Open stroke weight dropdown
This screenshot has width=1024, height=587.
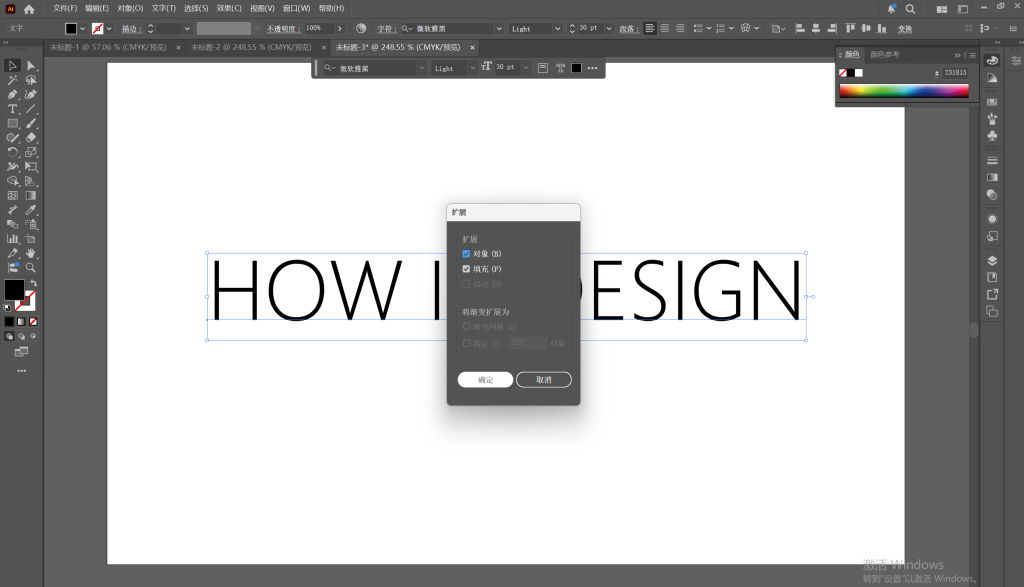point(187,29)
